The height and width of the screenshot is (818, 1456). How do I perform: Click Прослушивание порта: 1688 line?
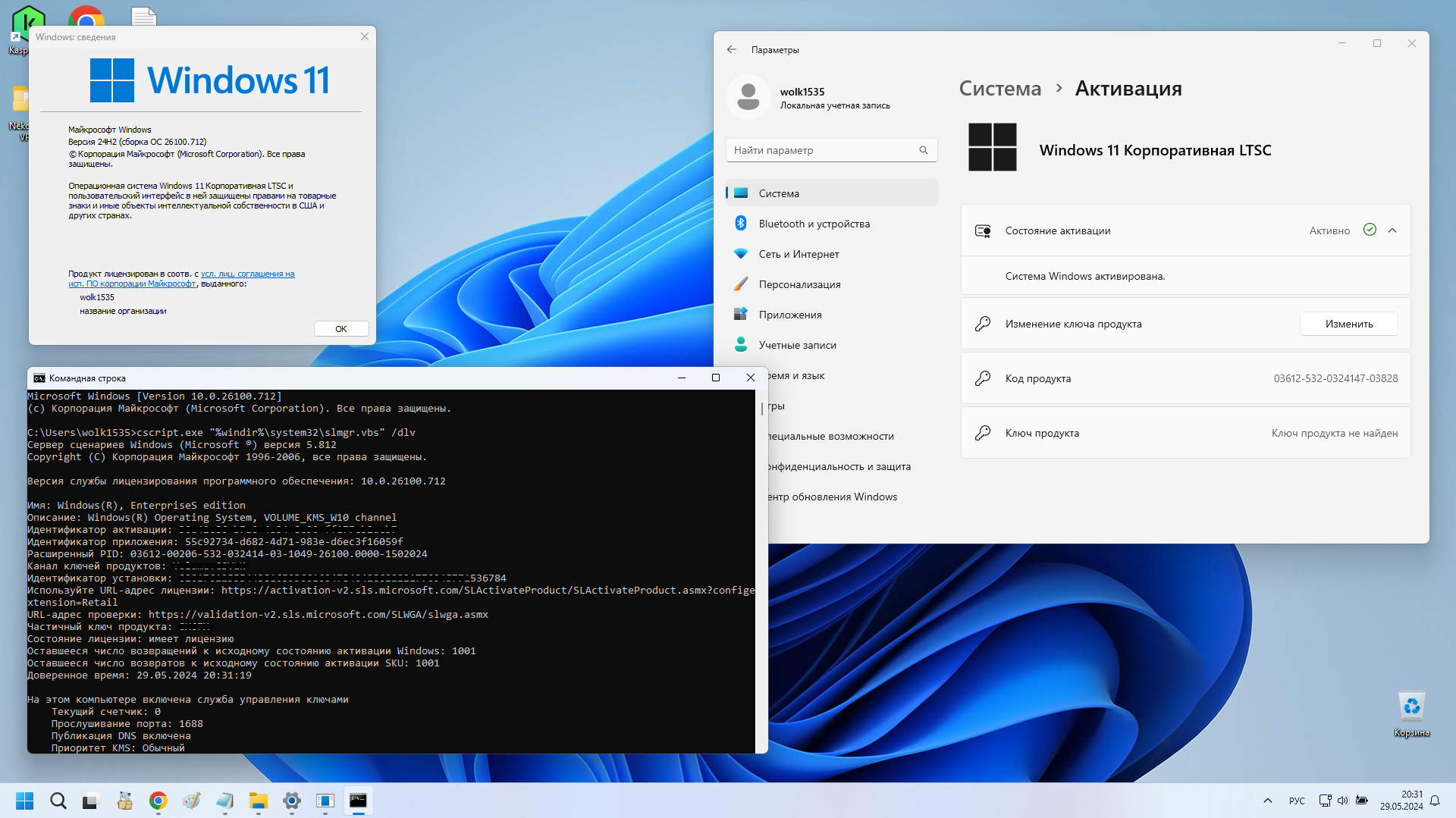click(127, 723)
